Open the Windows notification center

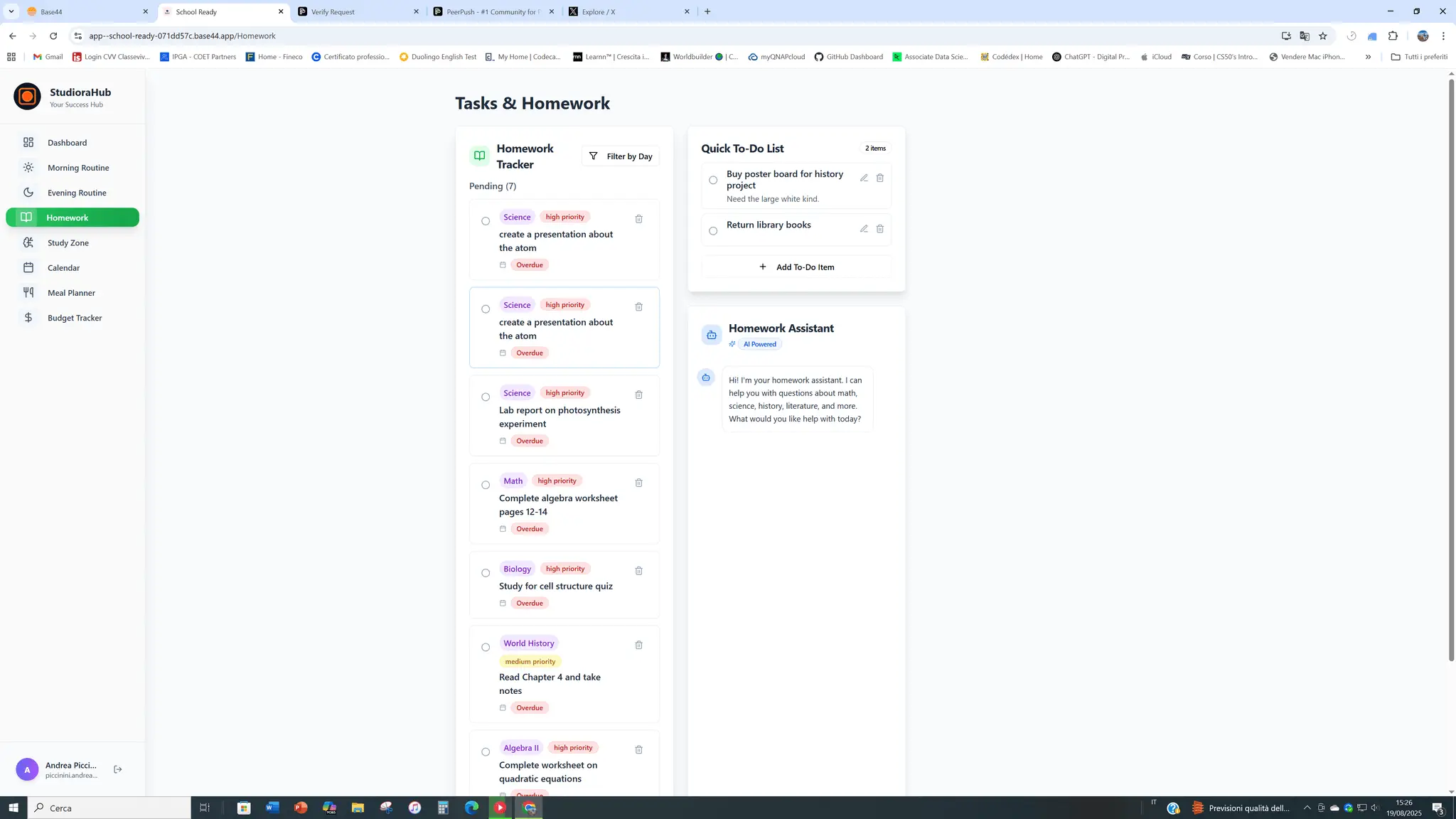coord(1438,808)
